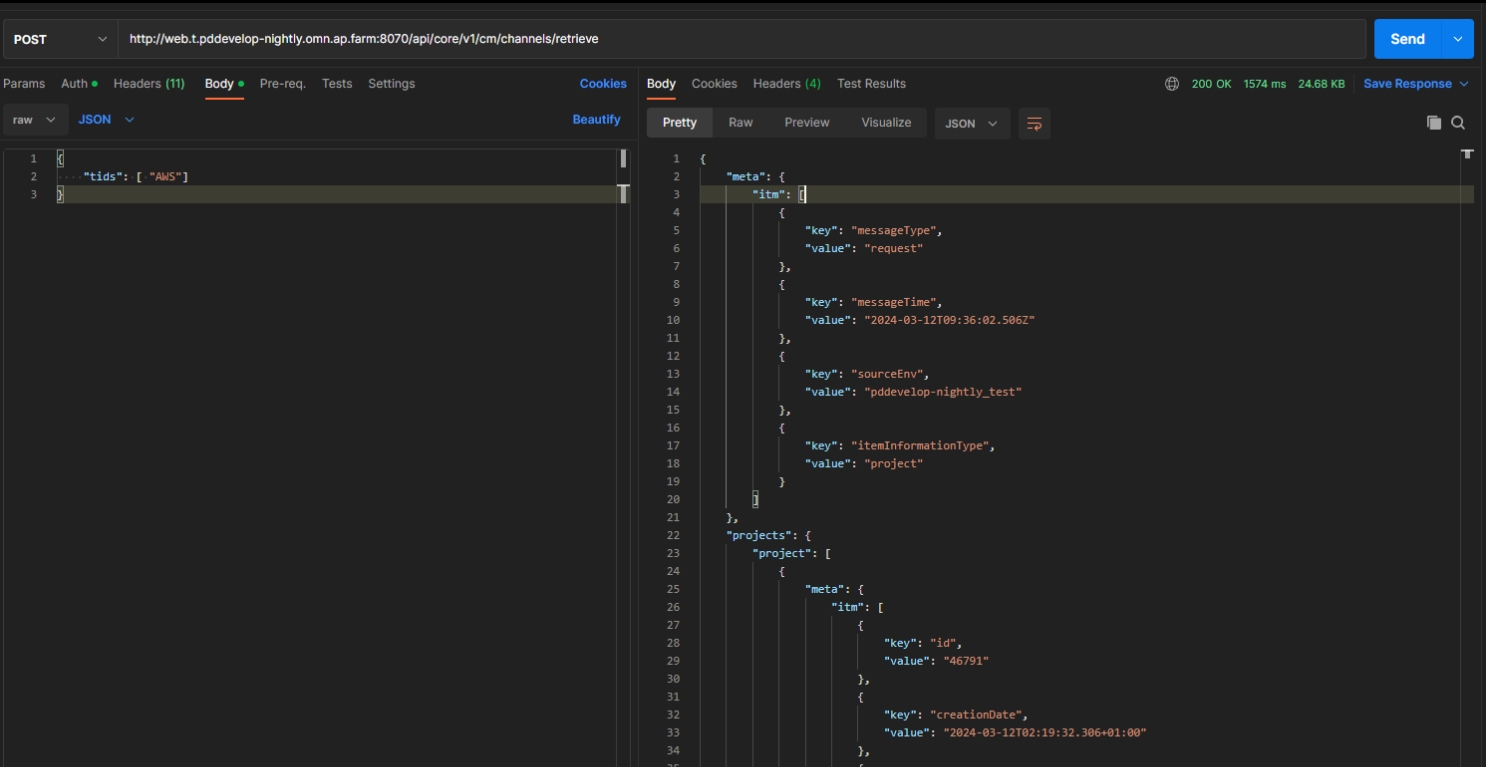Viewport: 1486px width, 767px height.
Task: Open the request body JSON language dropdown
Action: tap(106, 119)
